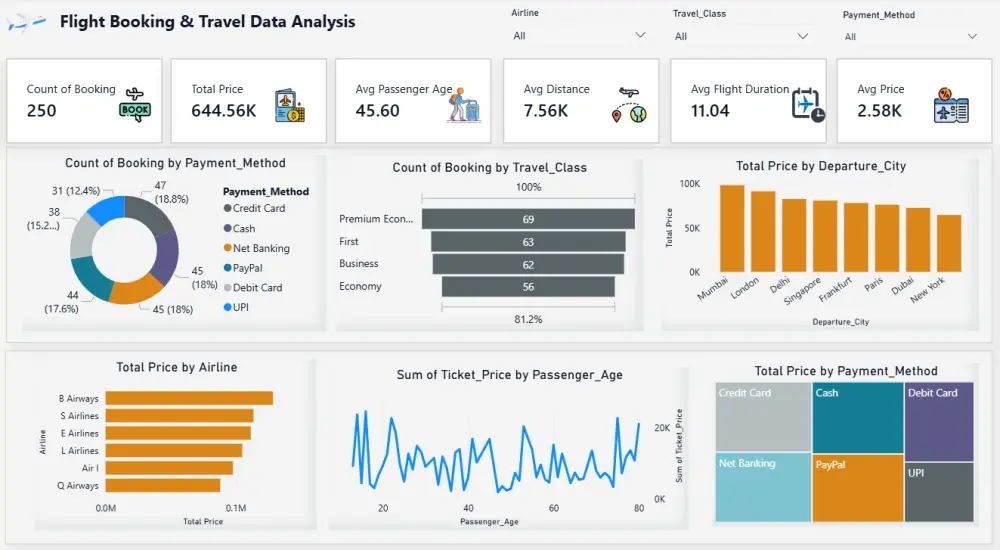Click the Dubai column in departure city chart
Screen dimensions: 1000x550
coord(918,240)
